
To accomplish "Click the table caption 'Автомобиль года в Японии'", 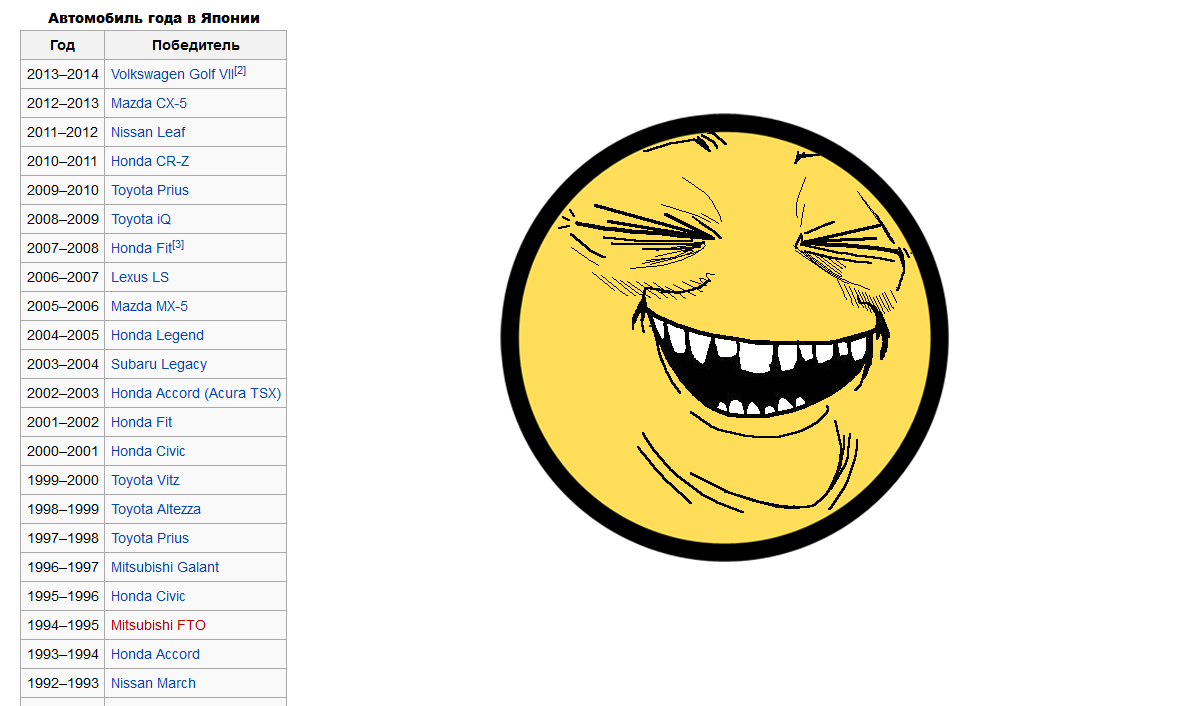I will click(154, 18).
